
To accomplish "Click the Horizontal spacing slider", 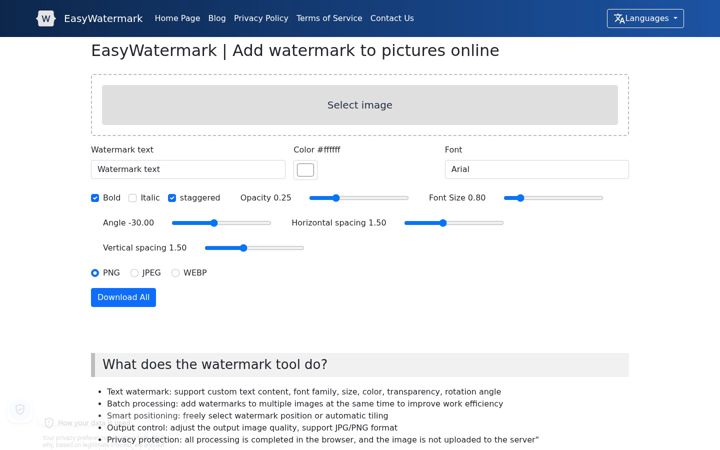I will click(454, 223).
